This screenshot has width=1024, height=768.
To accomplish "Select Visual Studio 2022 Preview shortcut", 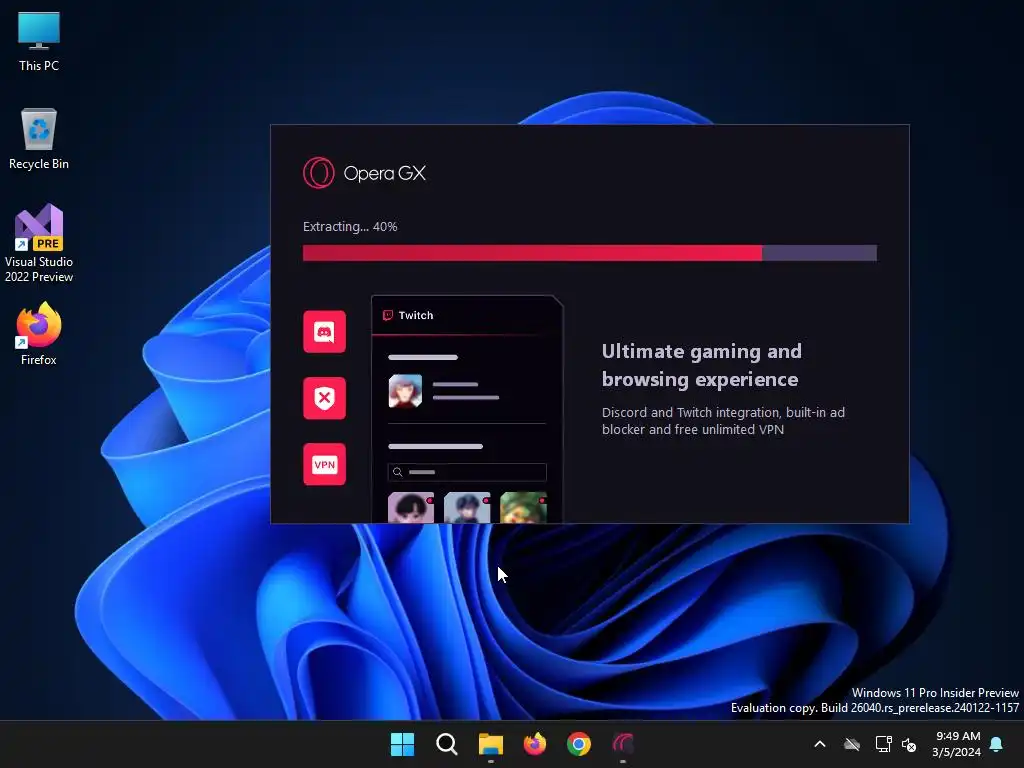I will (x=39, y=243).
